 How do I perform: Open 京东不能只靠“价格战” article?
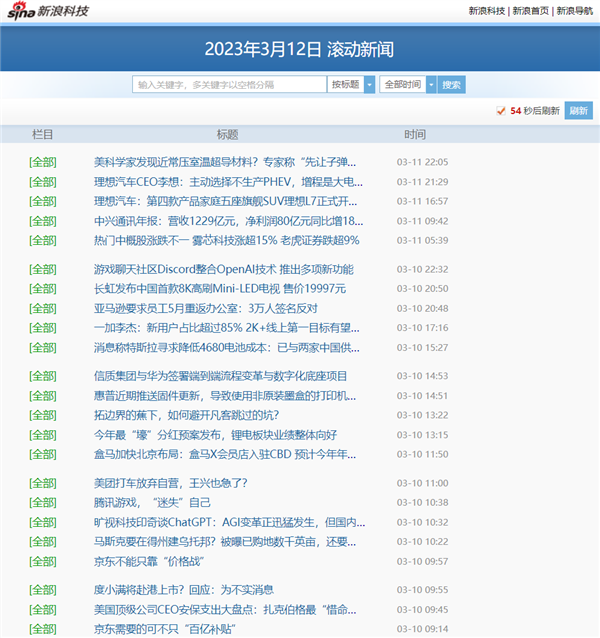149,562
